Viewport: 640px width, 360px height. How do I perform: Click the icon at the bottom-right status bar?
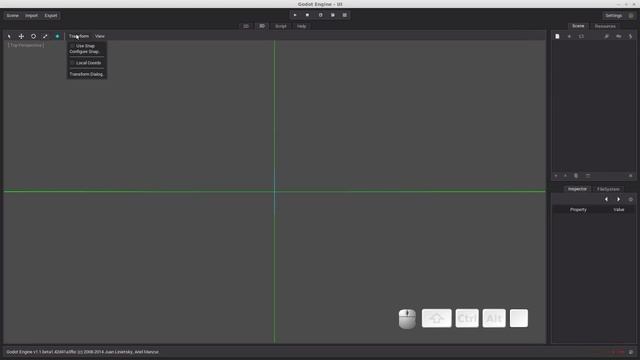(x=631, y=352)
